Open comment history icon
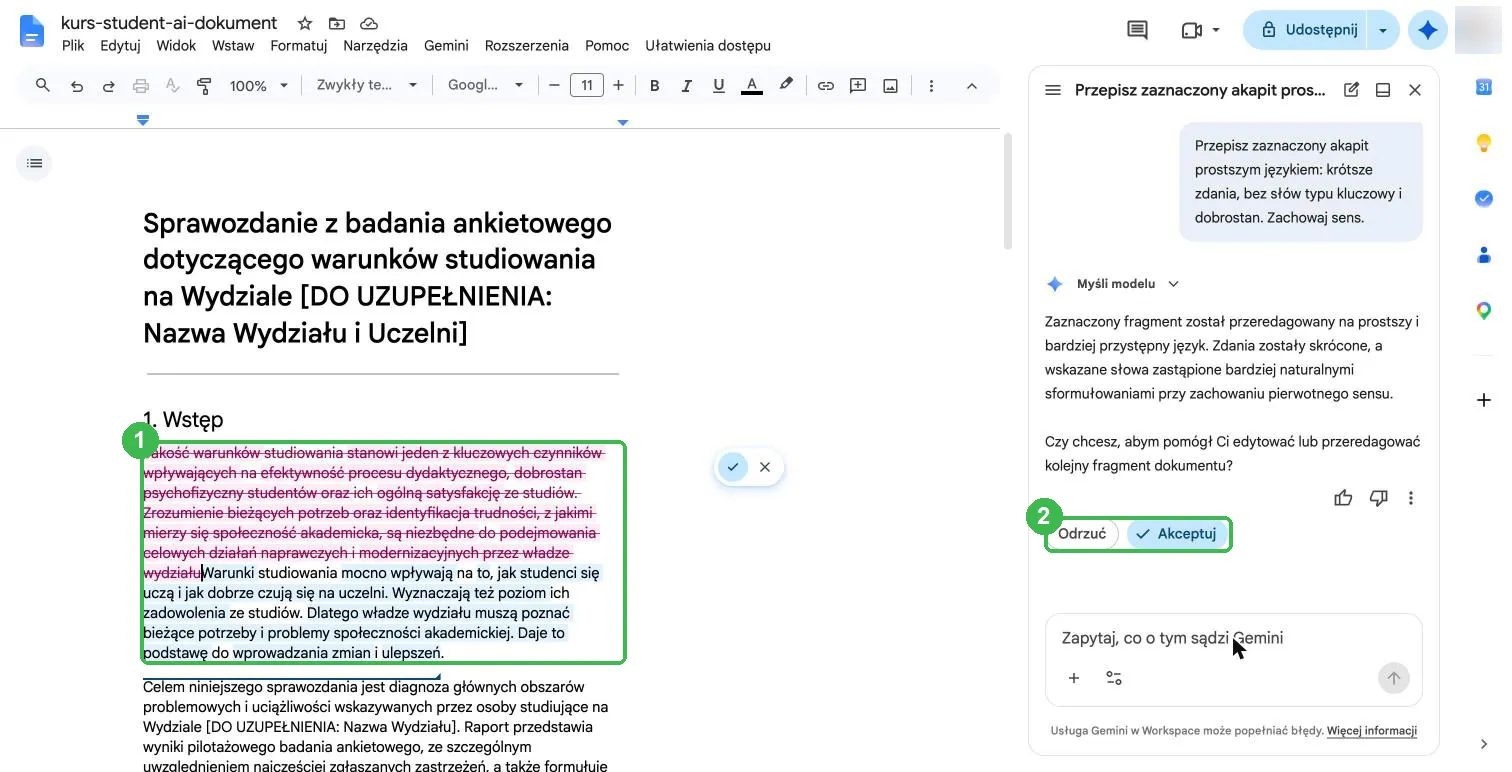Image resolution: width=1512 pixels, height=772 pixels. click(x=1137, y=30)
